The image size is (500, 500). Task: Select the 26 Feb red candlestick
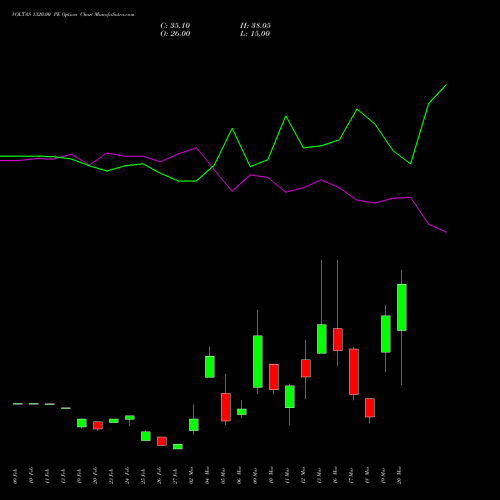click(162, 441)
